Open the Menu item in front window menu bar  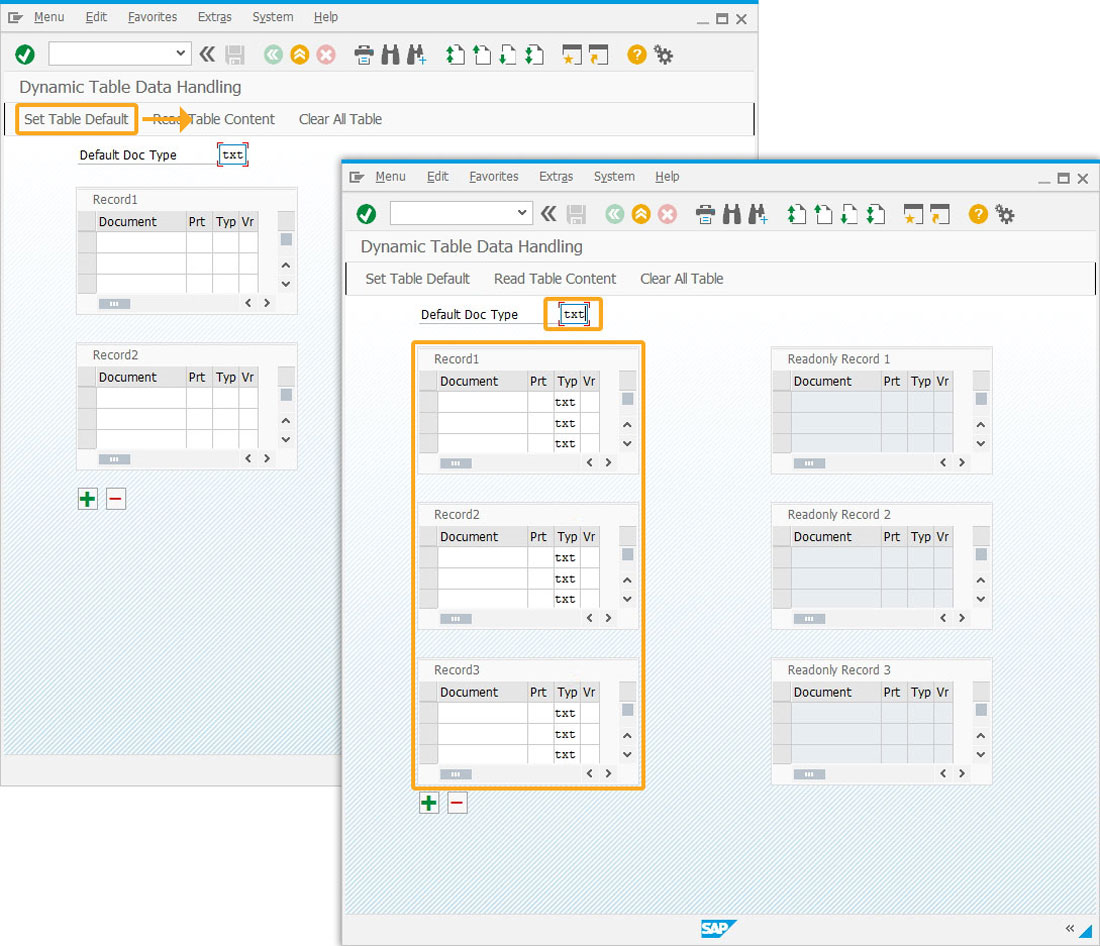point(390,177)
